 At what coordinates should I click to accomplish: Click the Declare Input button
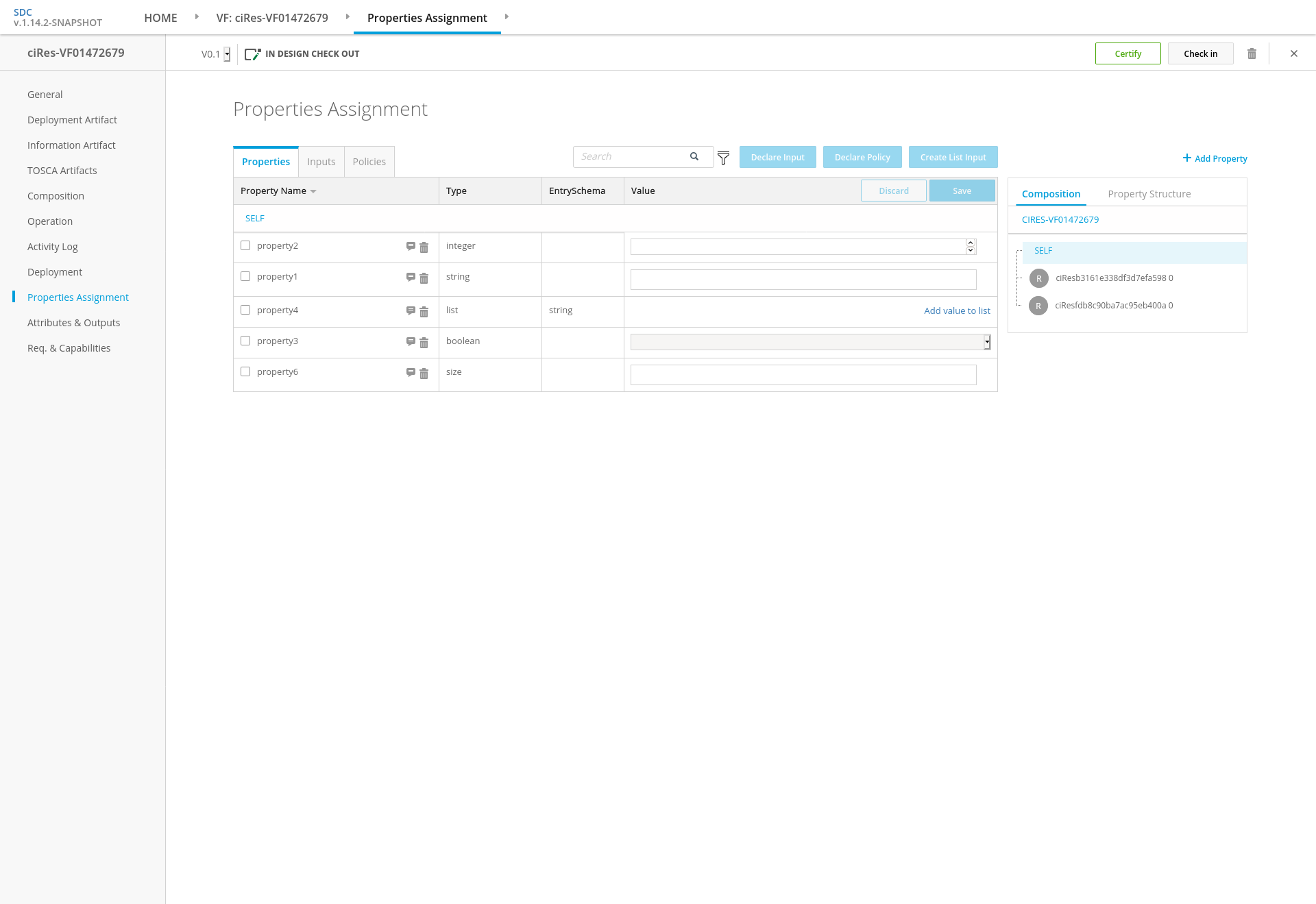pyautogui.click(x=777, y=157)
